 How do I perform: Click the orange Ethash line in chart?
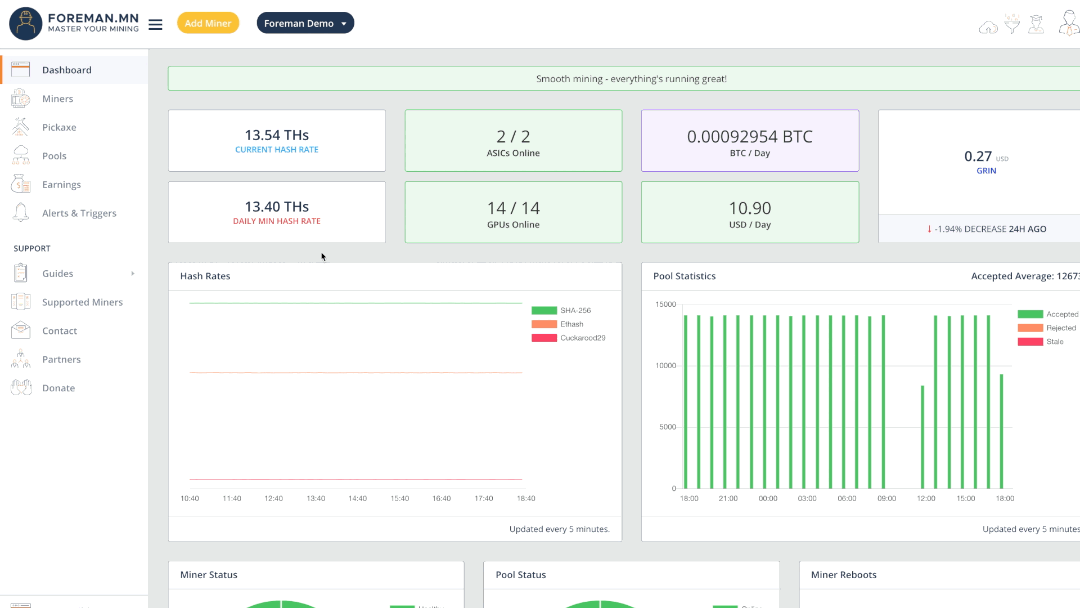coord(356,373)
